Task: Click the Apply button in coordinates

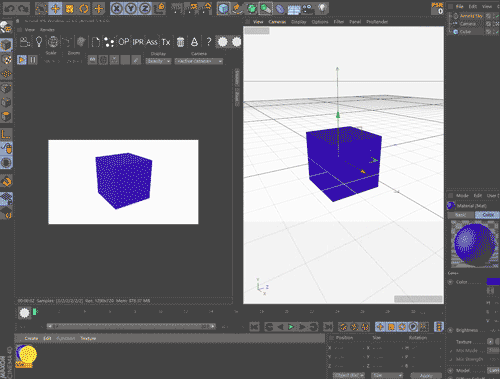Action: (426, 376)
